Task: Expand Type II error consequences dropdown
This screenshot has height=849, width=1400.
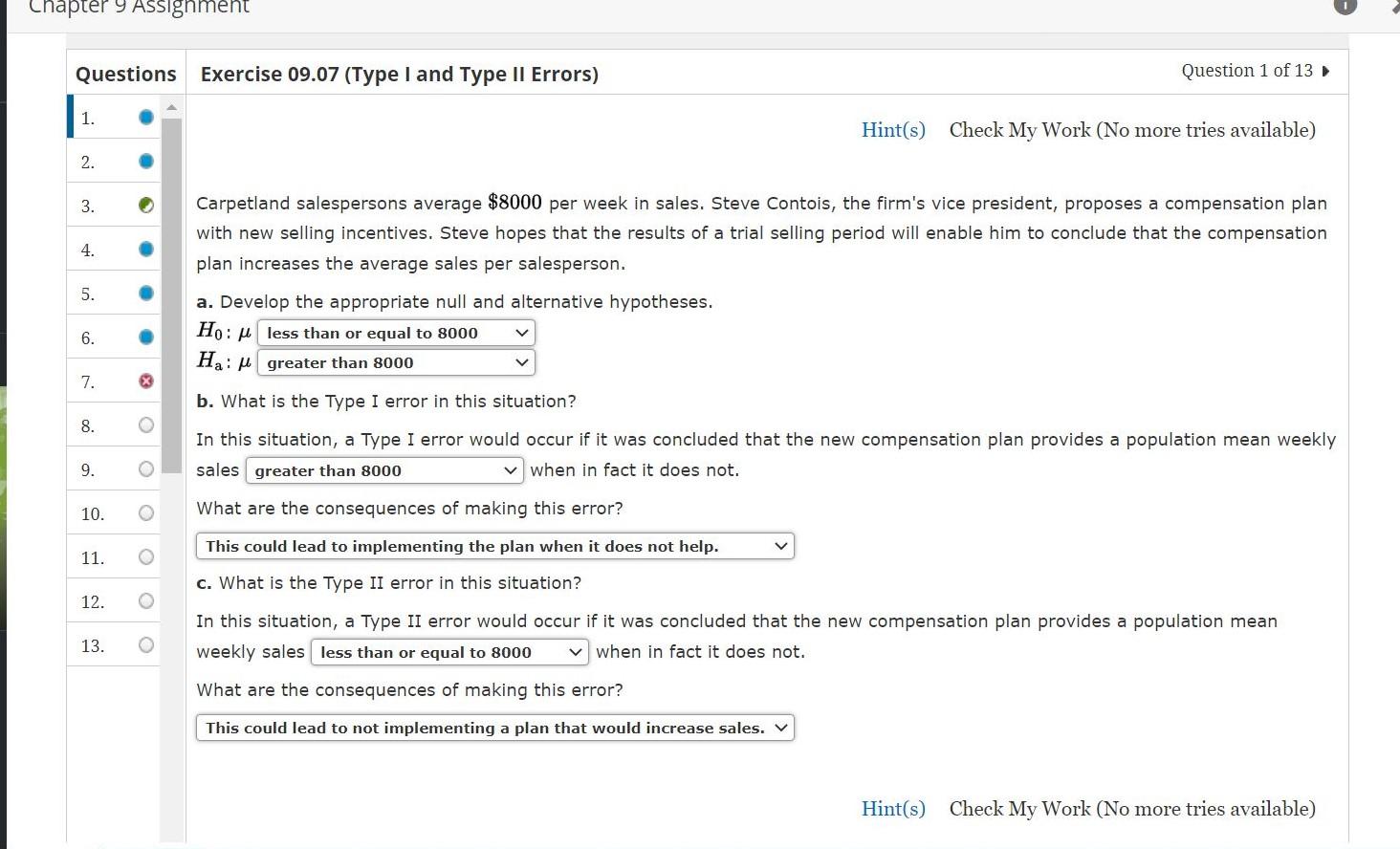Action: pos(494,729)
